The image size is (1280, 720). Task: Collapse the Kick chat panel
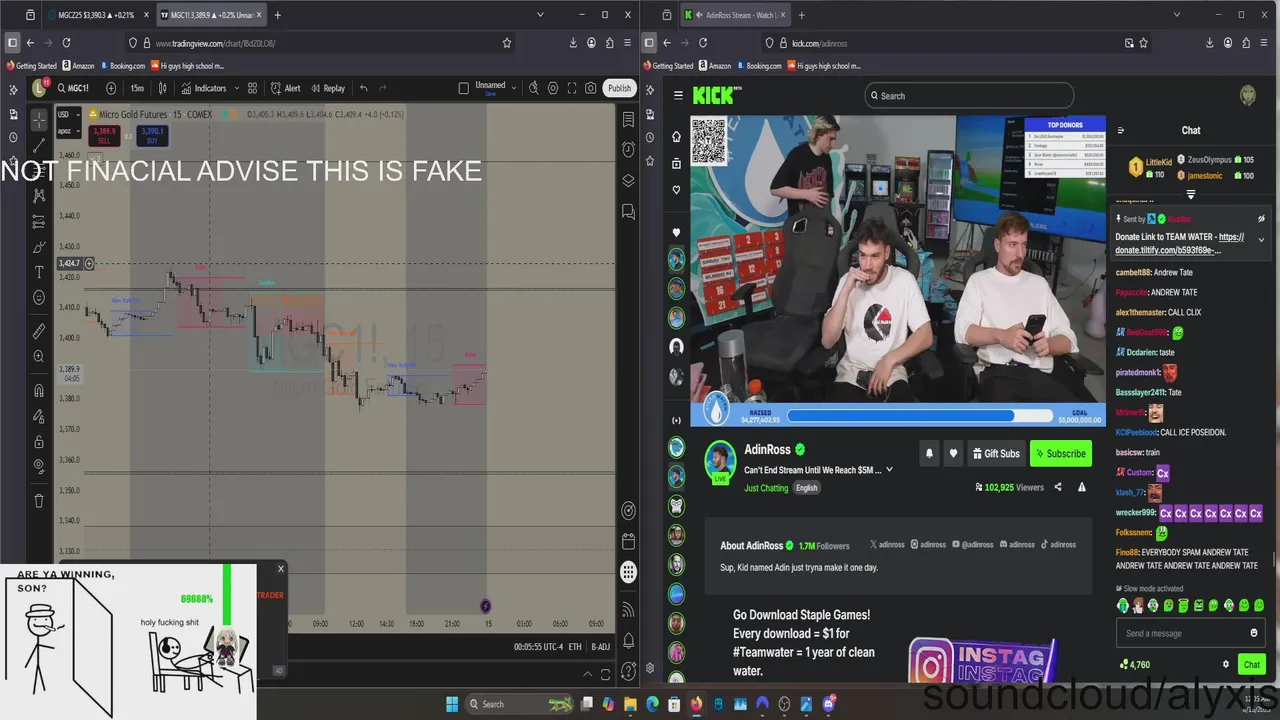pyautogui.click(x=1120, y=130)
